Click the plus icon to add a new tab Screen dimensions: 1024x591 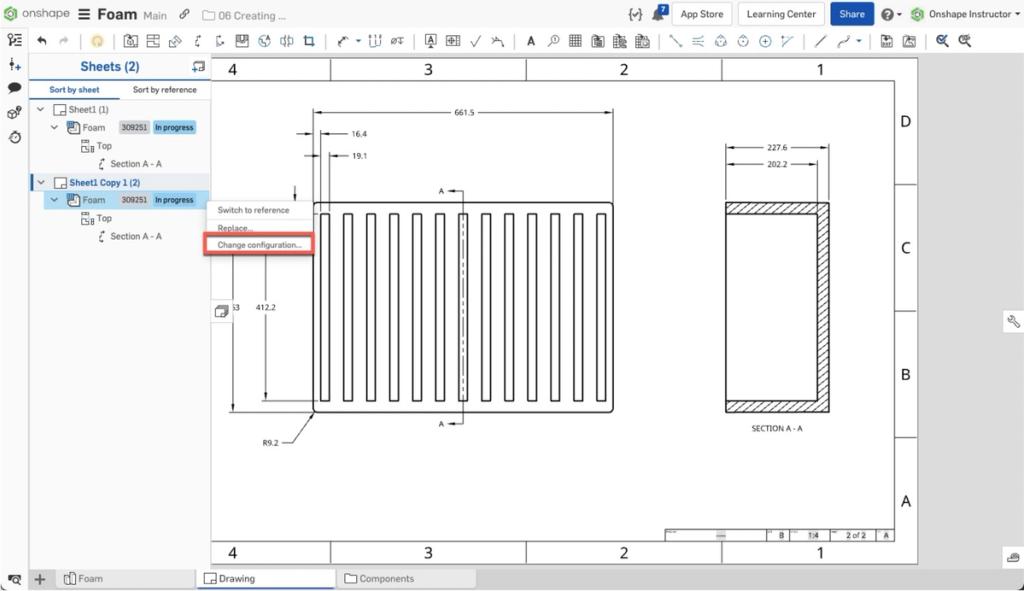[x=40, y=578]
